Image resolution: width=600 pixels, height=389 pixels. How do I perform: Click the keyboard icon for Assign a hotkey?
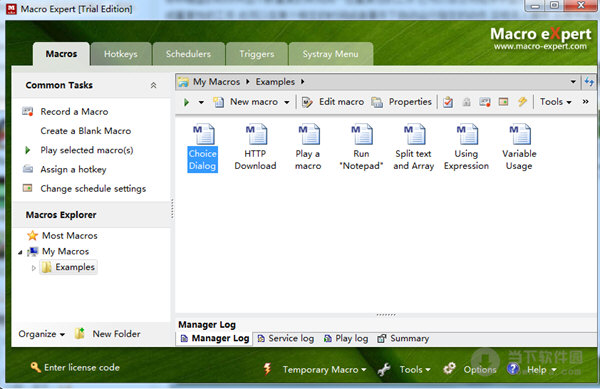(28, 169)
